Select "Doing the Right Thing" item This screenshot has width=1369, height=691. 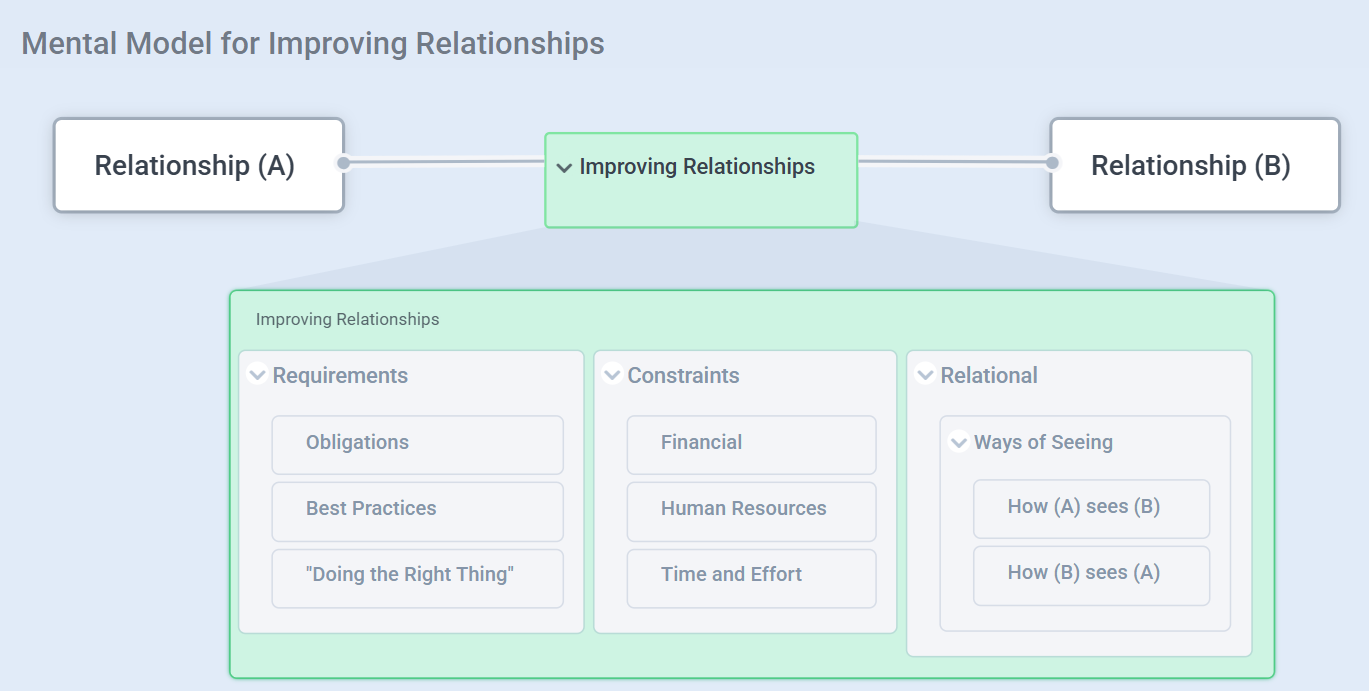coord(417,575)
